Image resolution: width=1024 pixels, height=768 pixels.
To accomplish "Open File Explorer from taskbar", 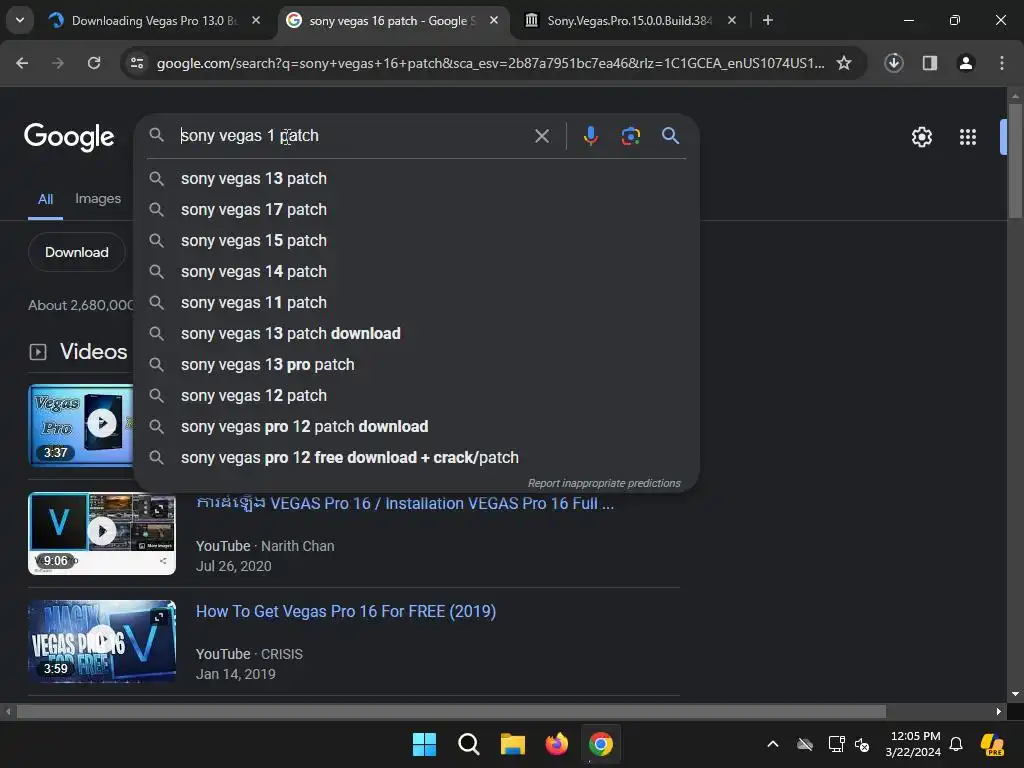I will click(x=513, y=744).
